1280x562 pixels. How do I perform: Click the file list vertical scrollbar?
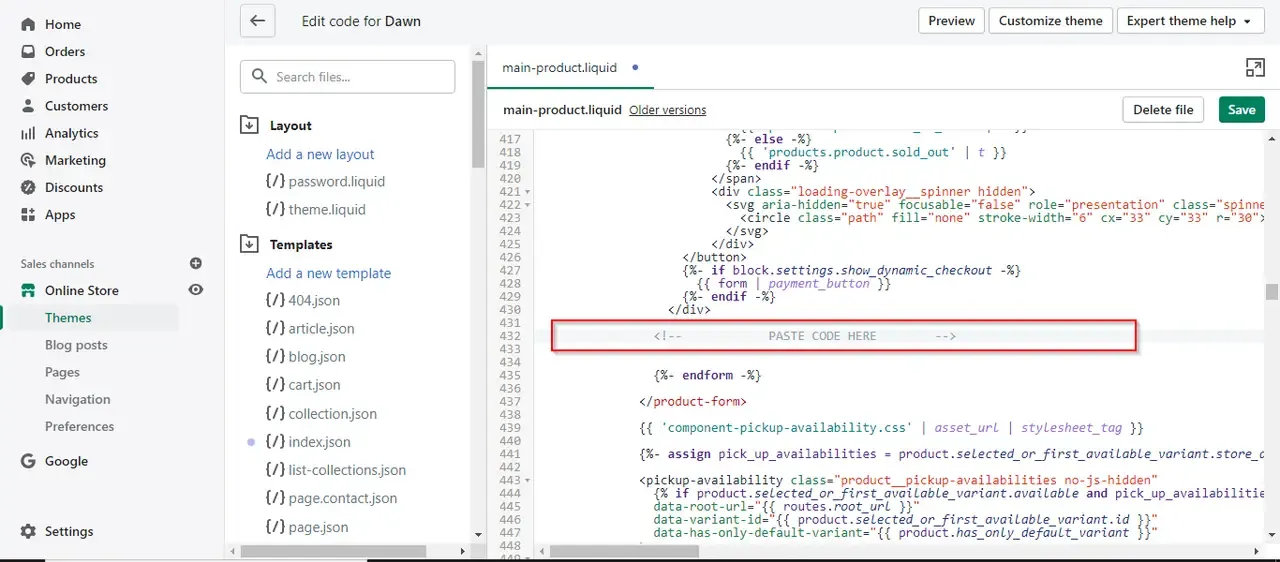[478, 112]
